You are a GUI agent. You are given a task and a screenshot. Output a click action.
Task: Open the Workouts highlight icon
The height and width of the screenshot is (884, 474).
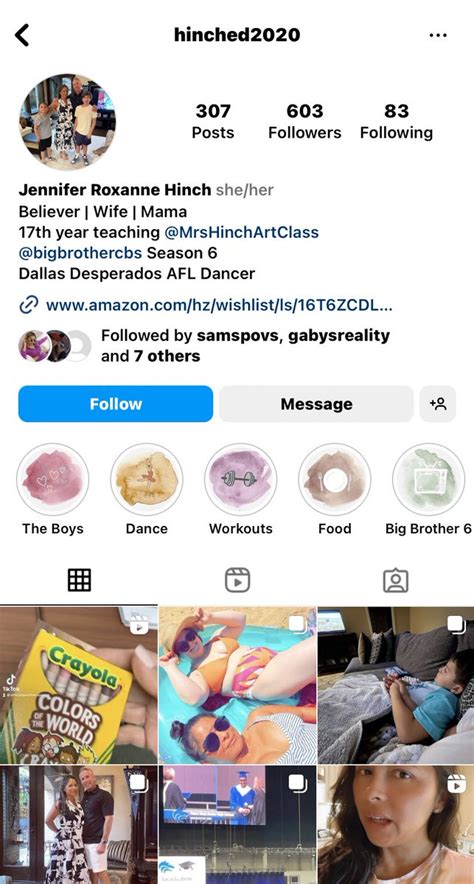[241, 479]
